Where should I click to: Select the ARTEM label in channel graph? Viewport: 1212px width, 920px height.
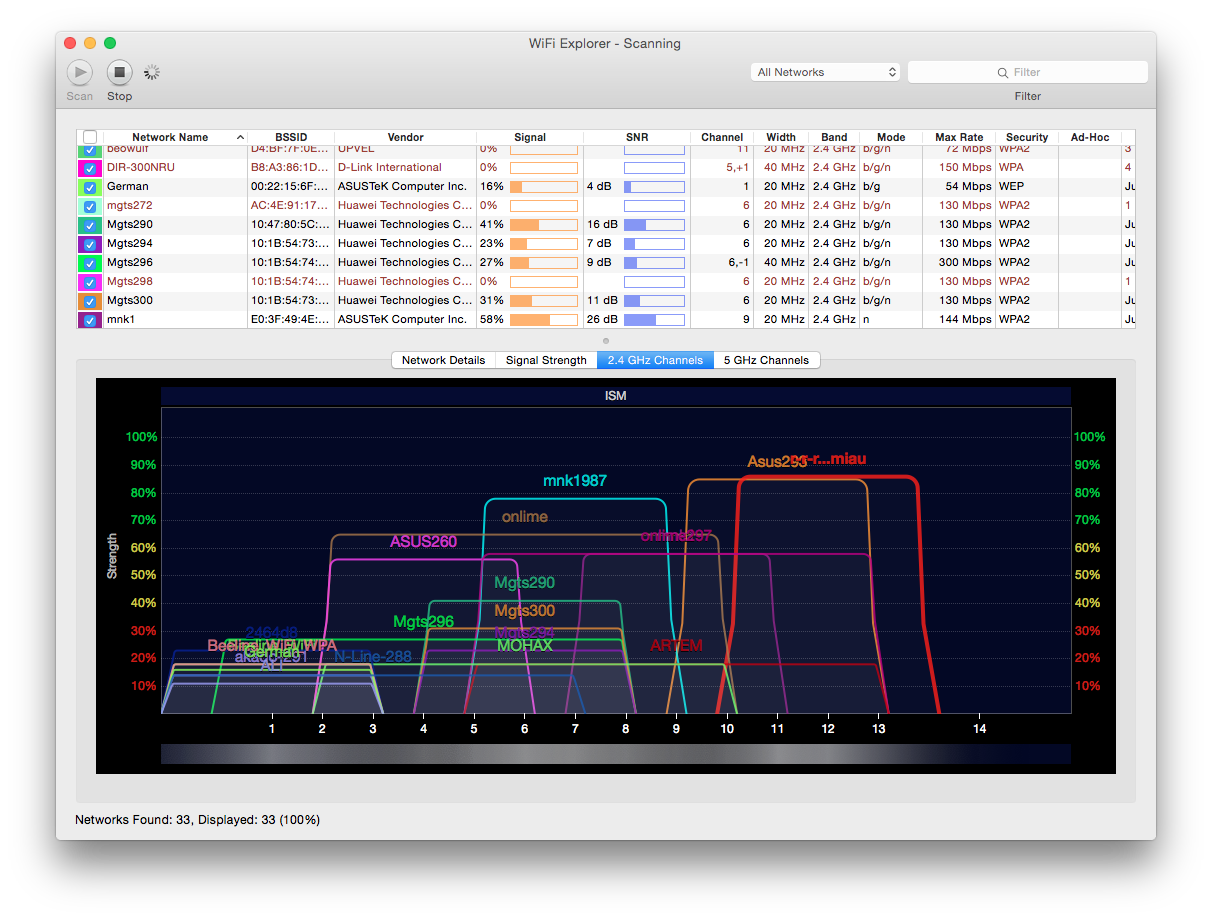[676, 646]
